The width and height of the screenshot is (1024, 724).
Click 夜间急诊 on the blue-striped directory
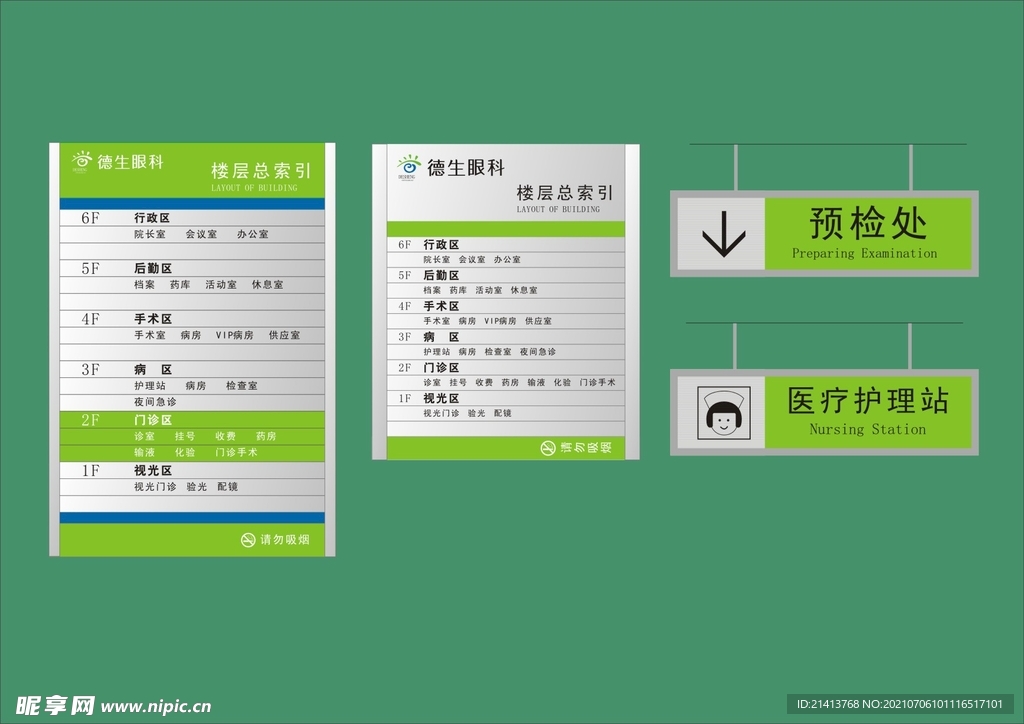(x=155, y=402)
